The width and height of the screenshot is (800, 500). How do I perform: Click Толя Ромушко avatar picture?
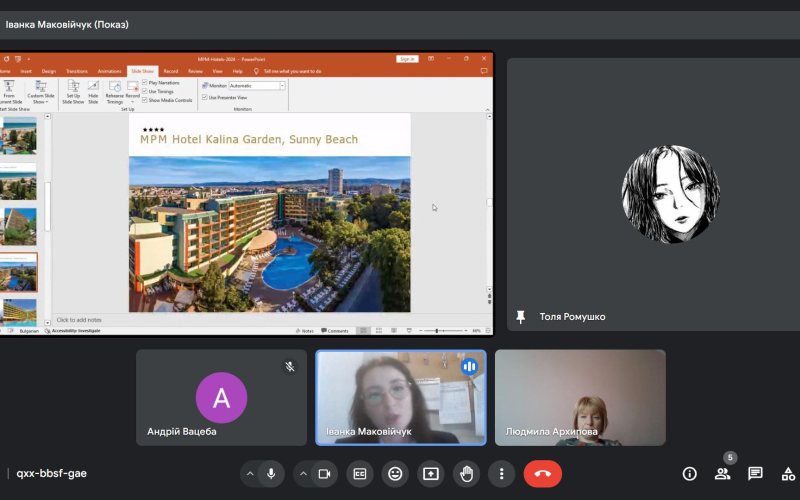click(x=670, y=194)
